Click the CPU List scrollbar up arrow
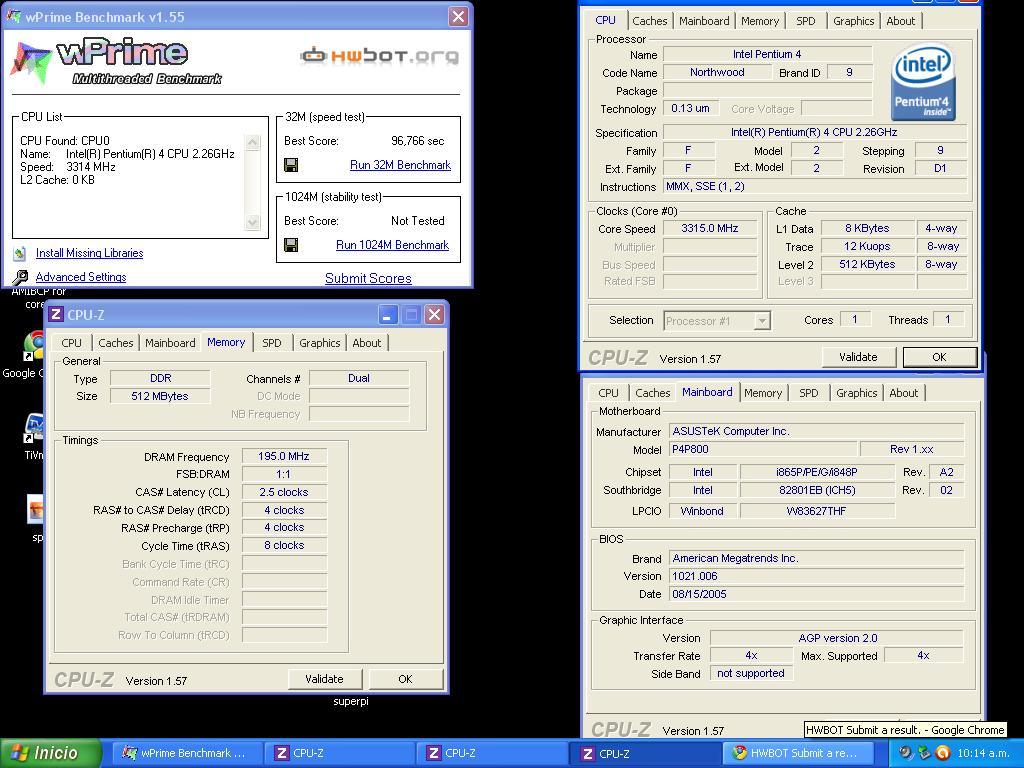The width and height of the screenshot is (1024, 768). [253, 142]
